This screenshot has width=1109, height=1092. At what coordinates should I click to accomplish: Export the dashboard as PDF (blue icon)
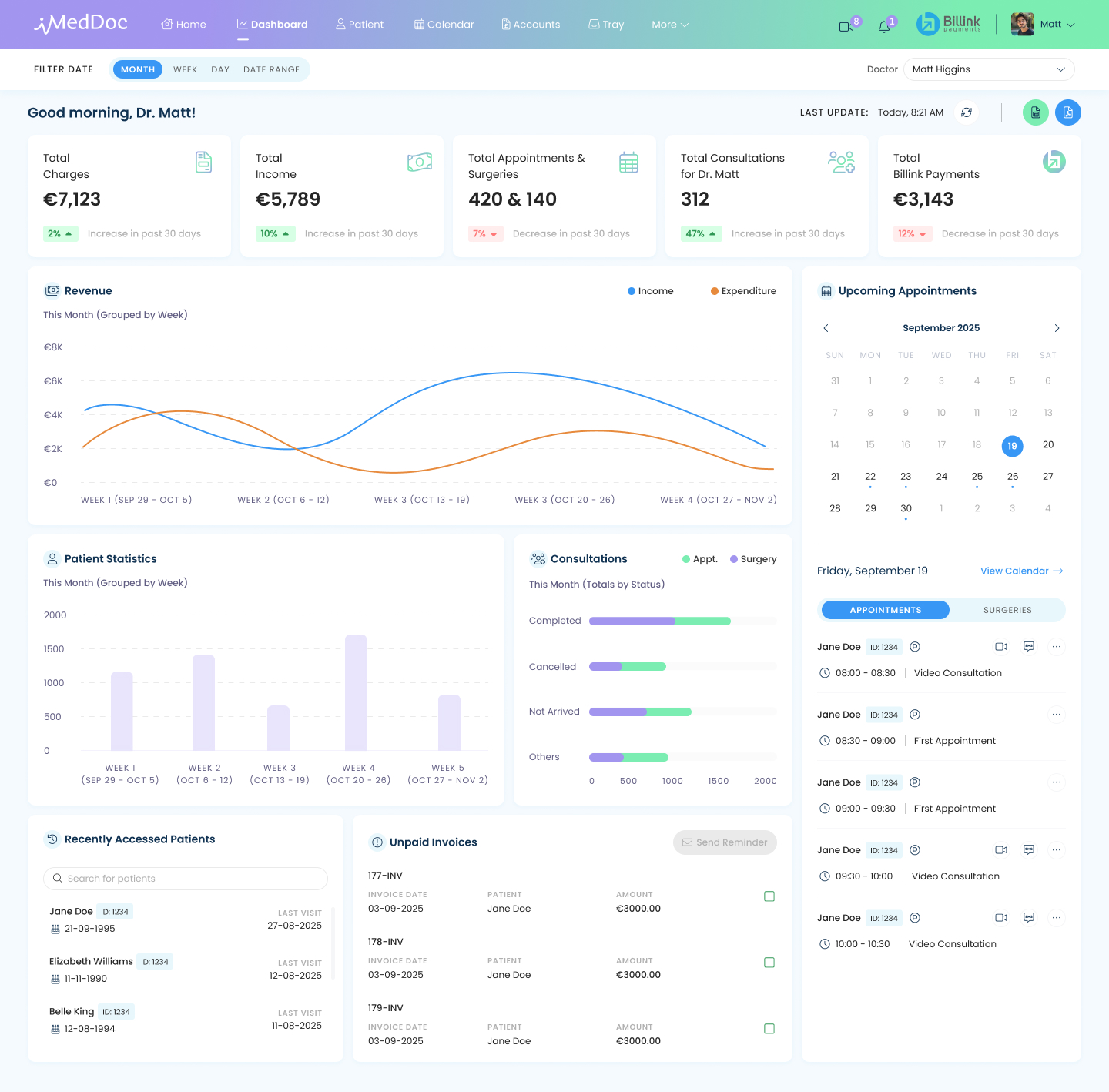1068,112
